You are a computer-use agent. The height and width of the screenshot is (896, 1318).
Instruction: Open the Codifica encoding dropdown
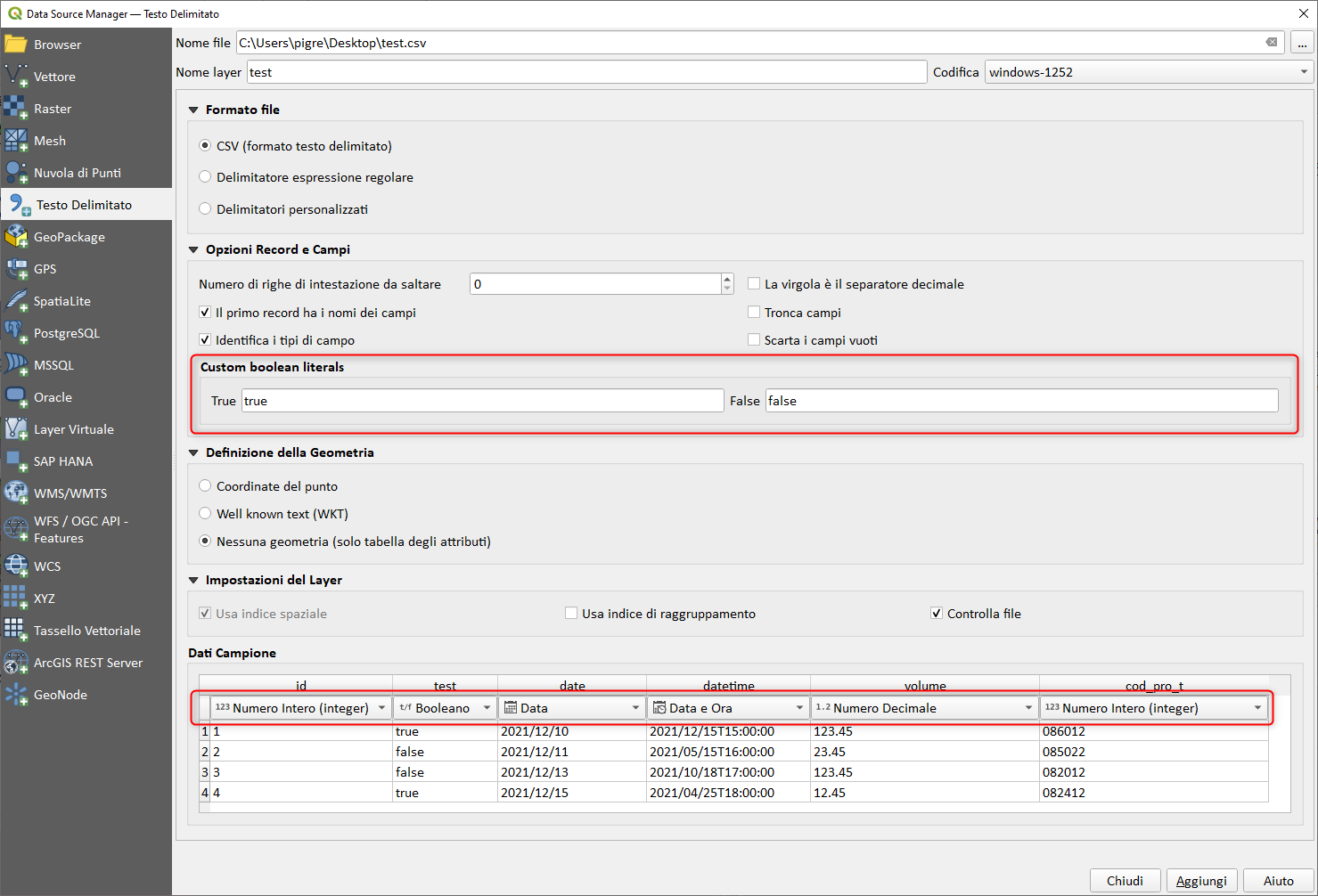pyautogui.click(x=1148, y=72)
